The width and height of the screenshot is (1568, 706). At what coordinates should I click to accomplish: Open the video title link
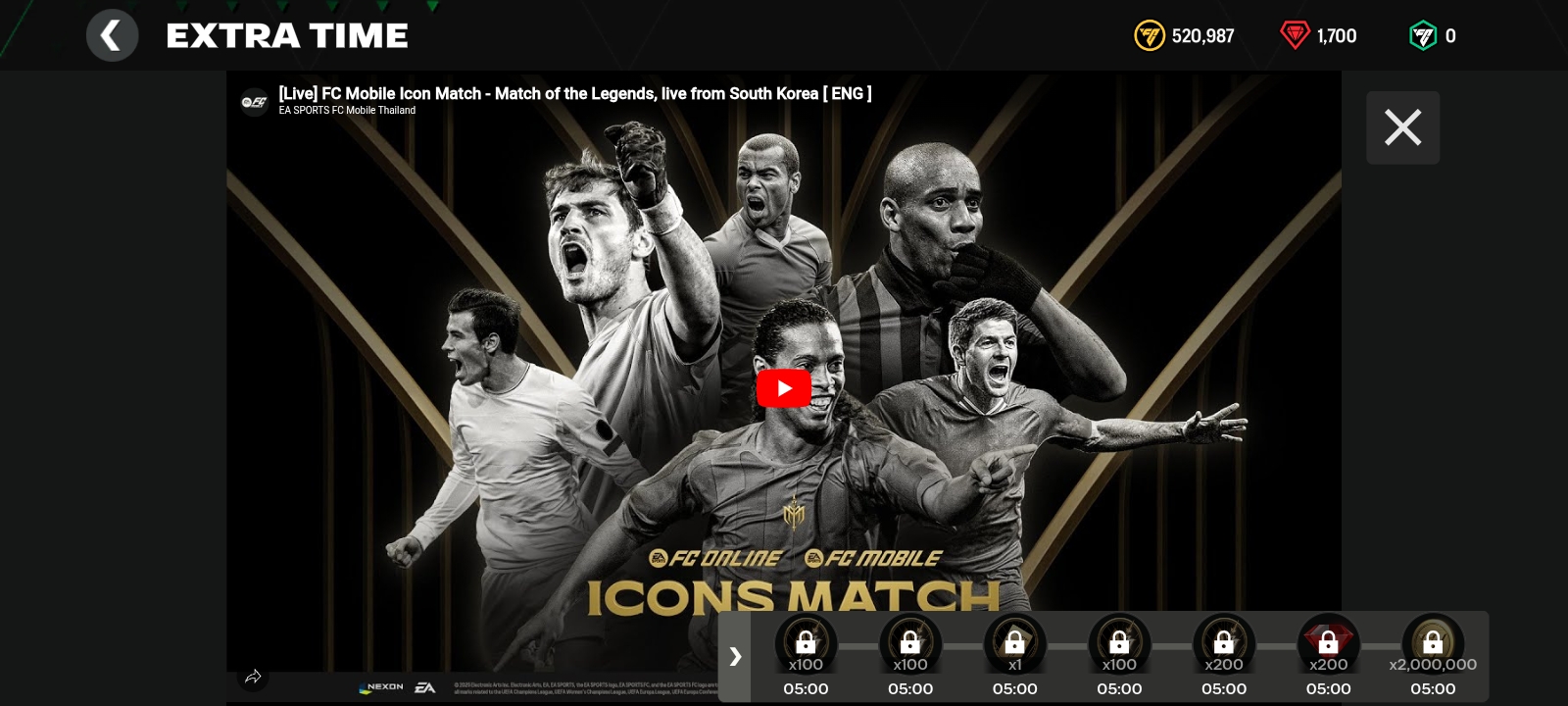pyautogui.click(x=575, y=93)
